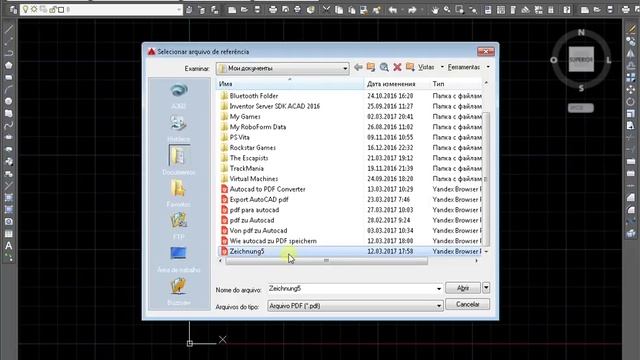Screen dimensions: 640x360
Task: Select the Export AutoCAD pdf file
Action: (x=259, y=200)
